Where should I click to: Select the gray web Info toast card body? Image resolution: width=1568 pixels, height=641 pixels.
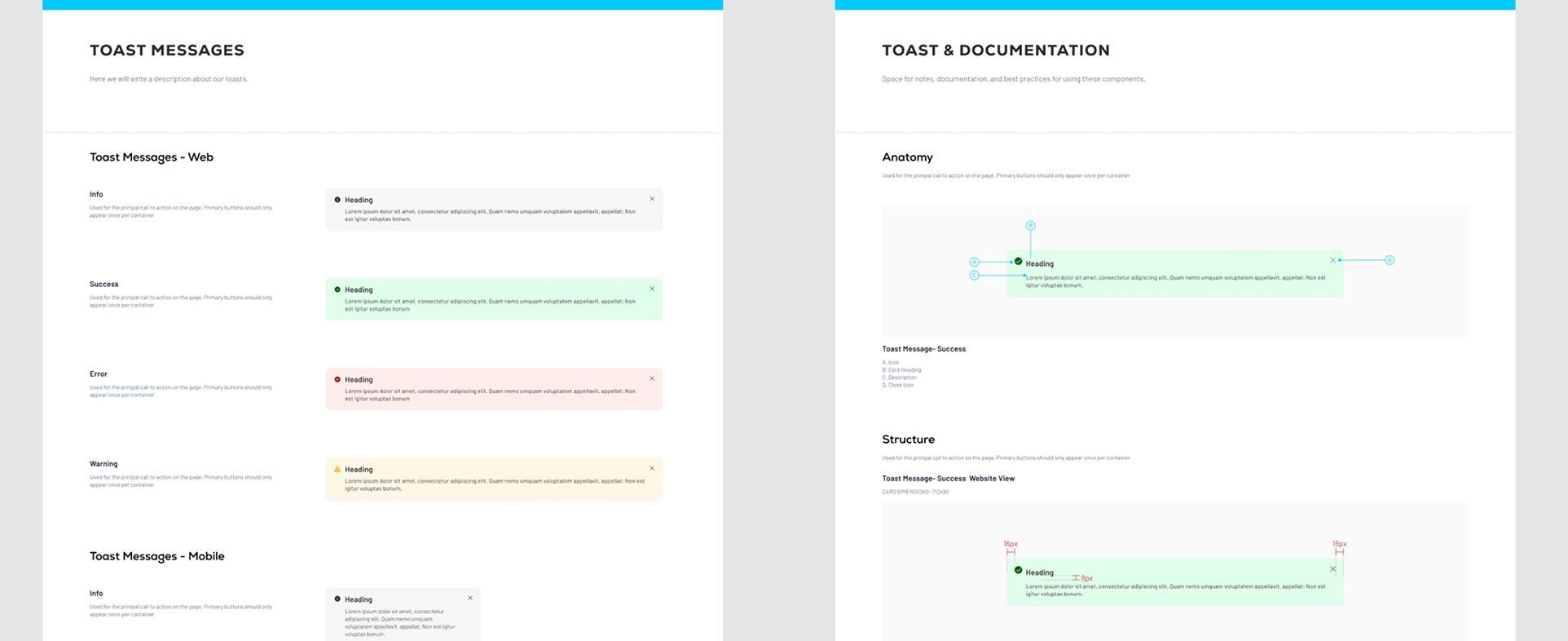pyautogui.click(x=494, y=210)
